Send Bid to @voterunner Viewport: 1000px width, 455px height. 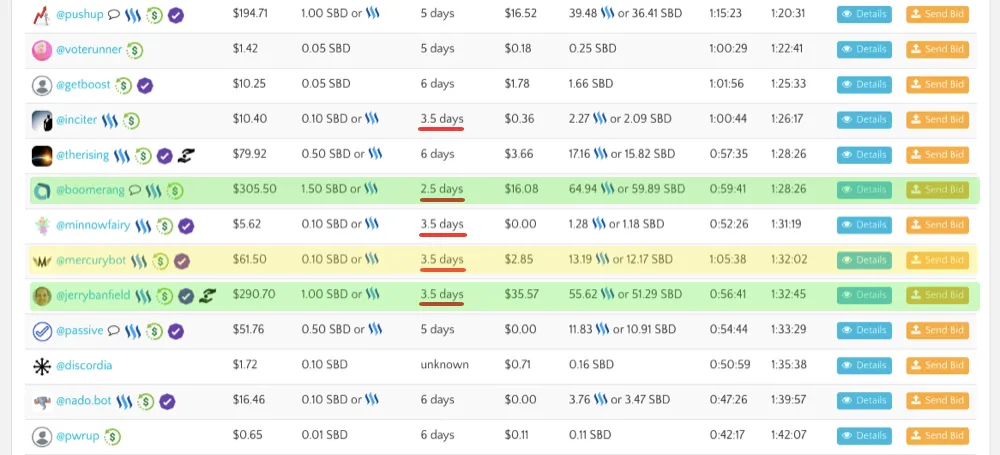tap(938, 49)
